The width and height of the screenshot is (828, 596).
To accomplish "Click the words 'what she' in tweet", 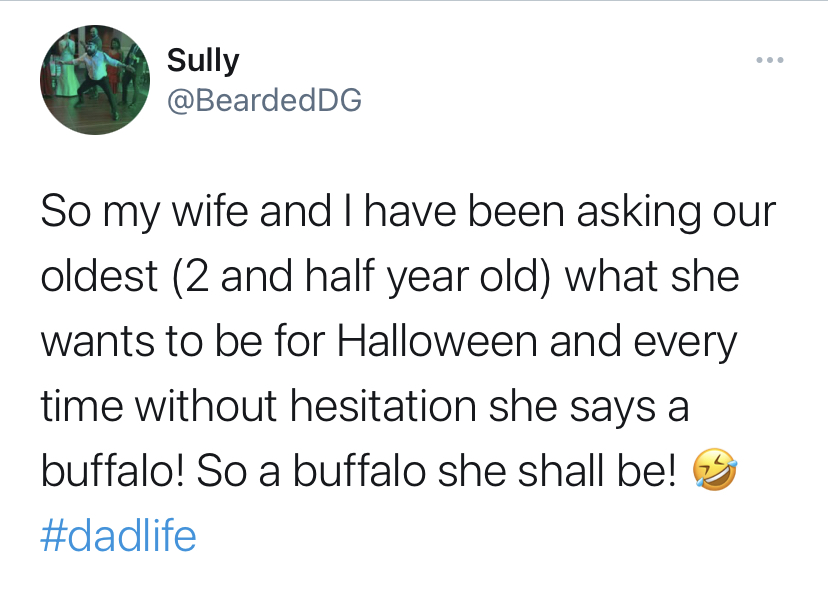I will [x=652, y=277].
